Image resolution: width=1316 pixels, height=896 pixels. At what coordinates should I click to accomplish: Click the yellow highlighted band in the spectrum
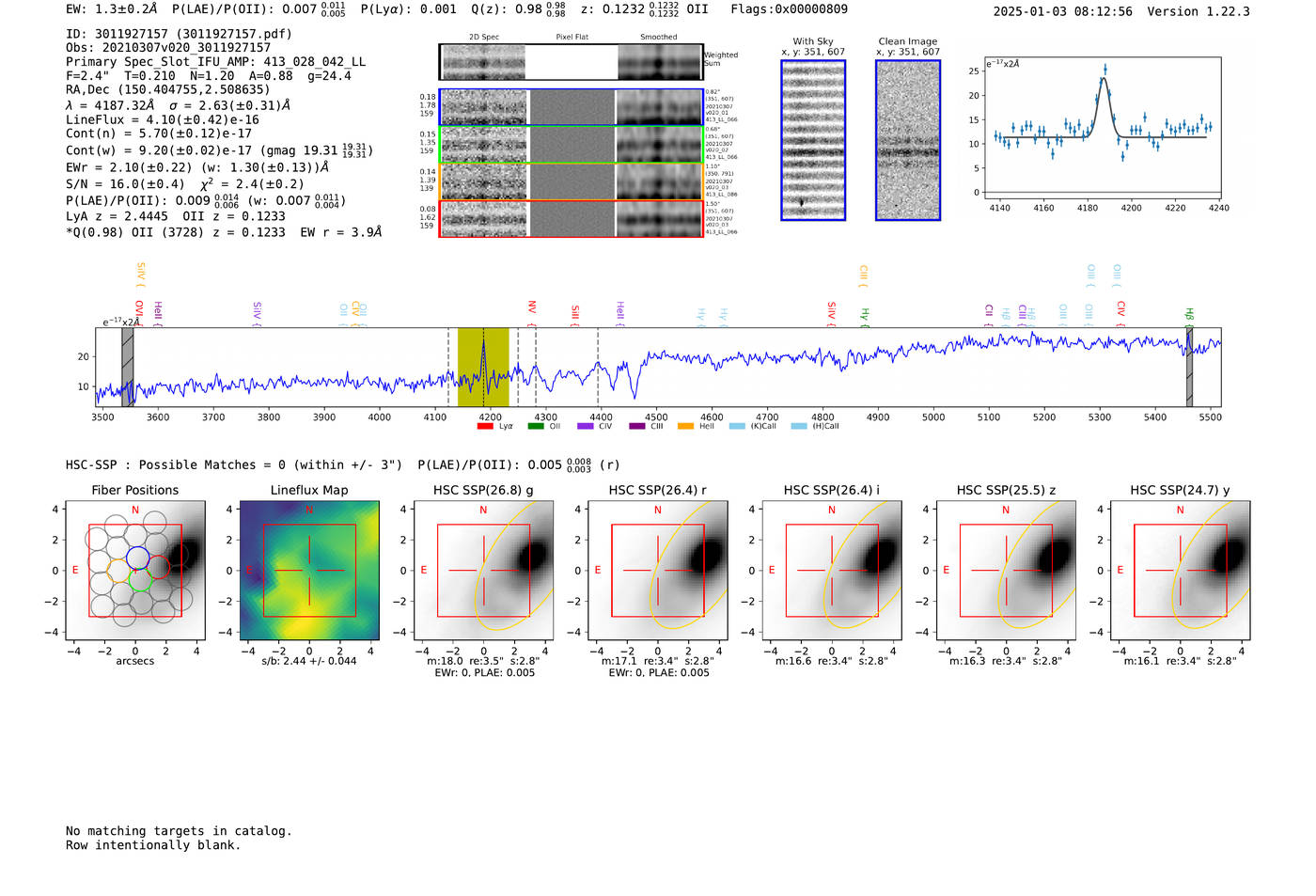point(483,367)
